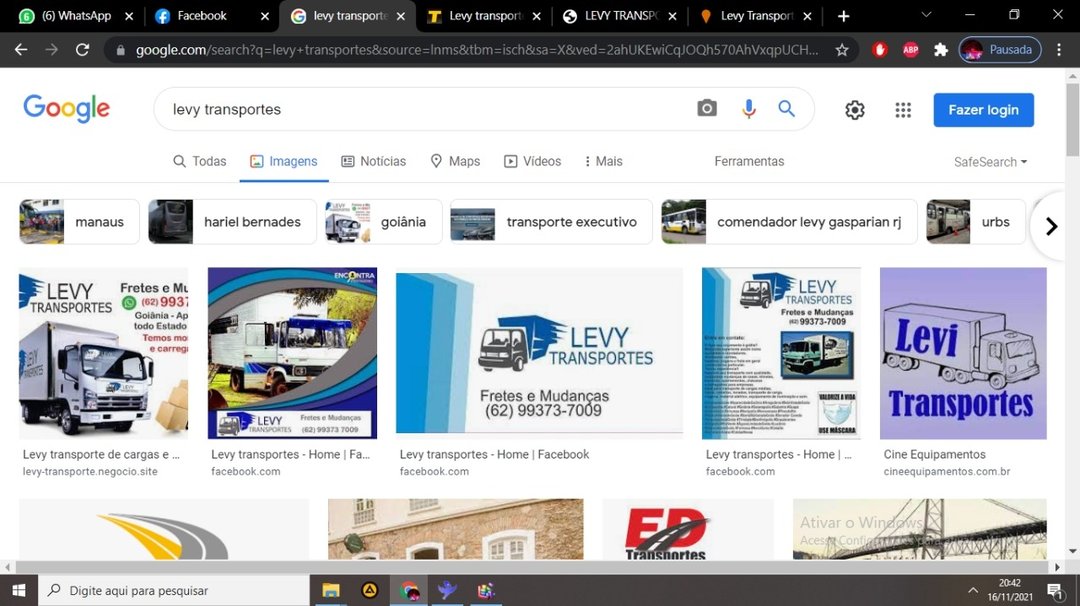Click the vertical page scrollbar thumb

[1072, 118]
